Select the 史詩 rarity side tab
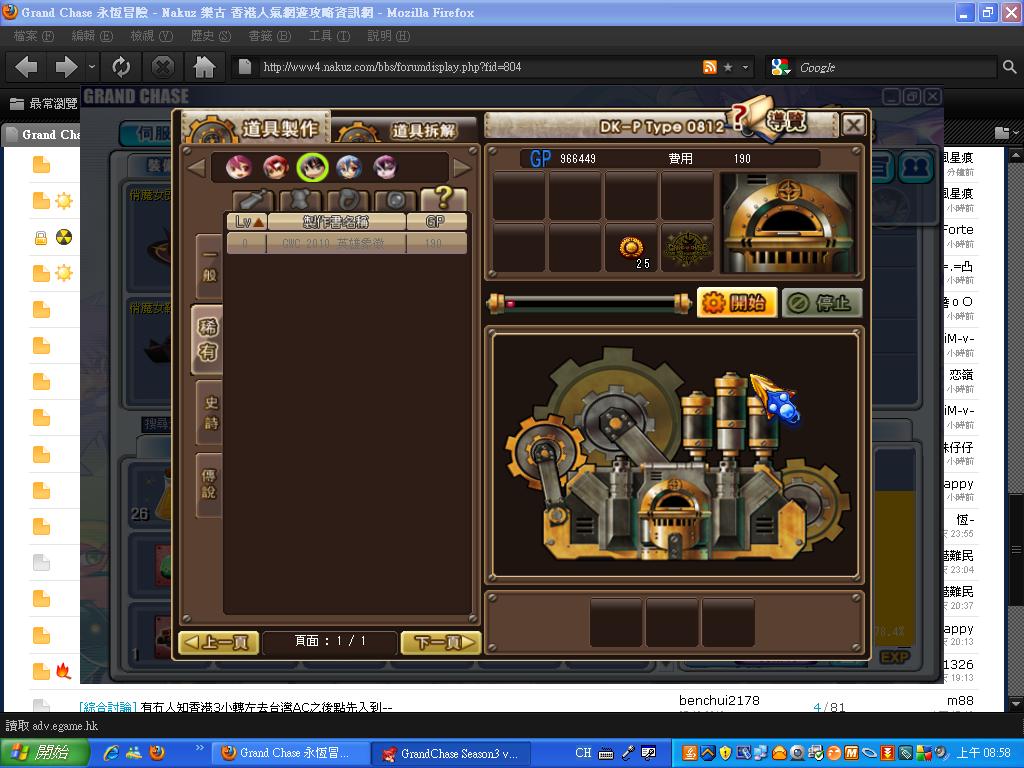 (x=209, y=413)
